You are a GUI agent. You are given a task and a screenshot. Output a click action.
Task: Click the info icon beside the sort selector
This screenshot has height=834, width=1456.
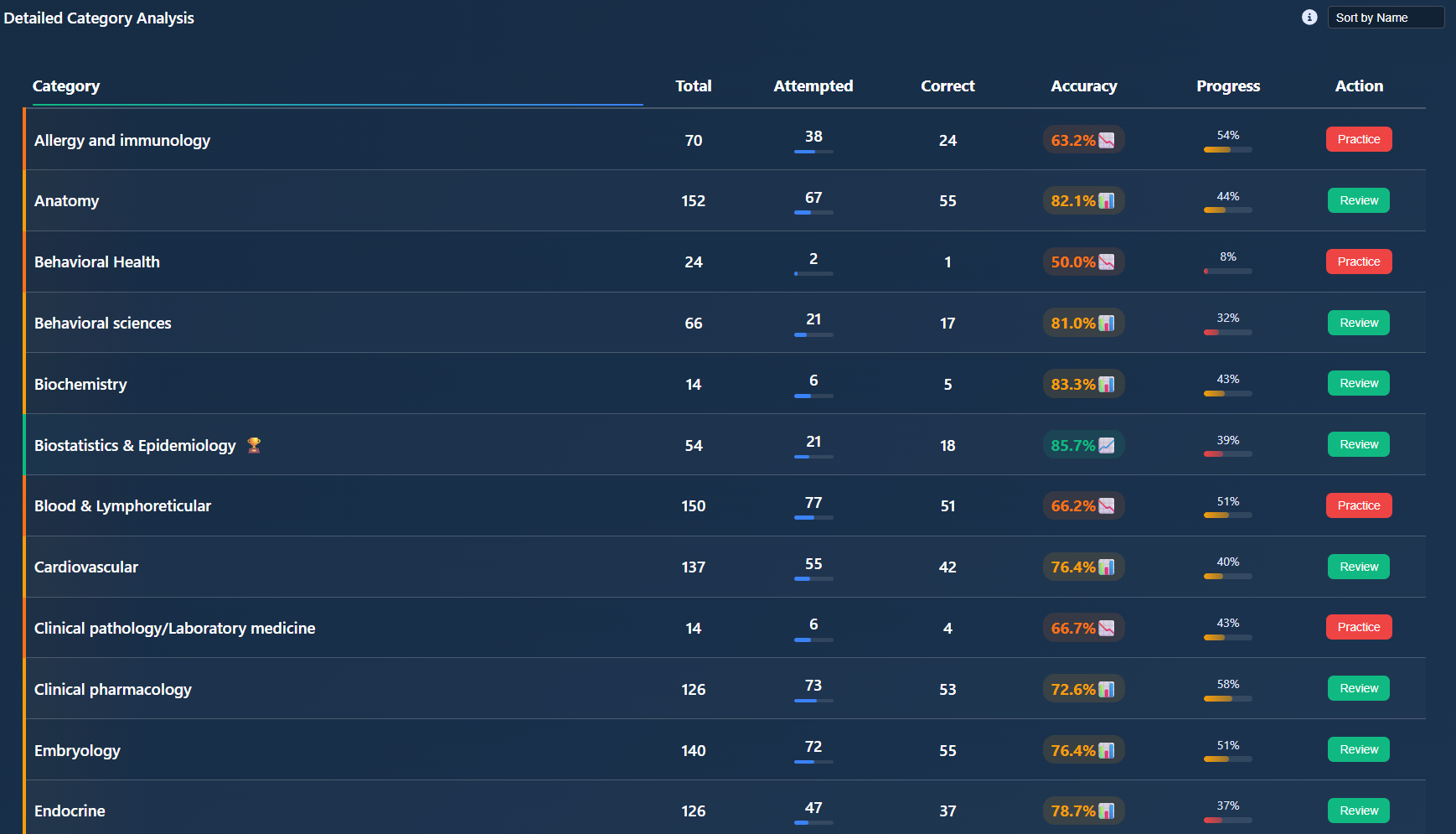[1309, 17]
